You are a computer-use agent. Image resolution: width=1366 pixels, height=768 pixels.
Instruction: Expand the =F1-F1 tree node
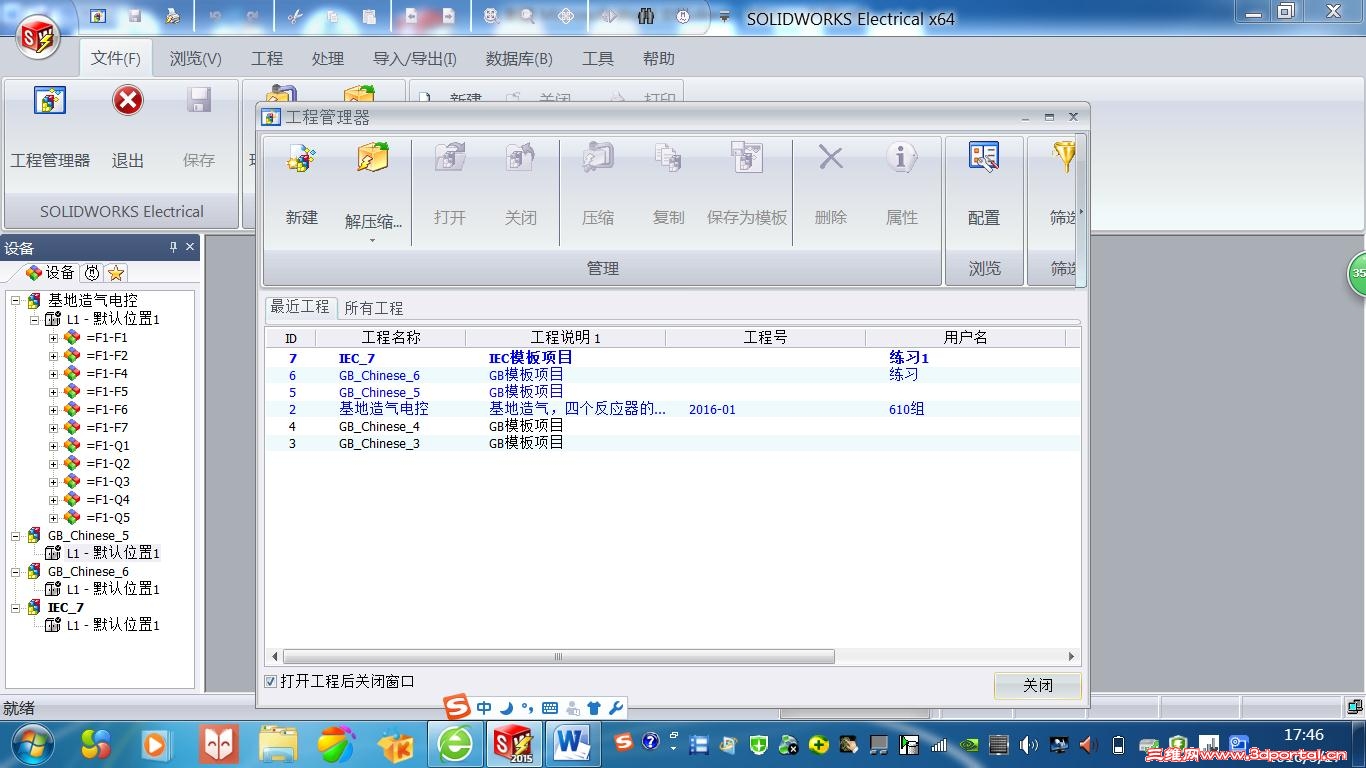(53, 338)
